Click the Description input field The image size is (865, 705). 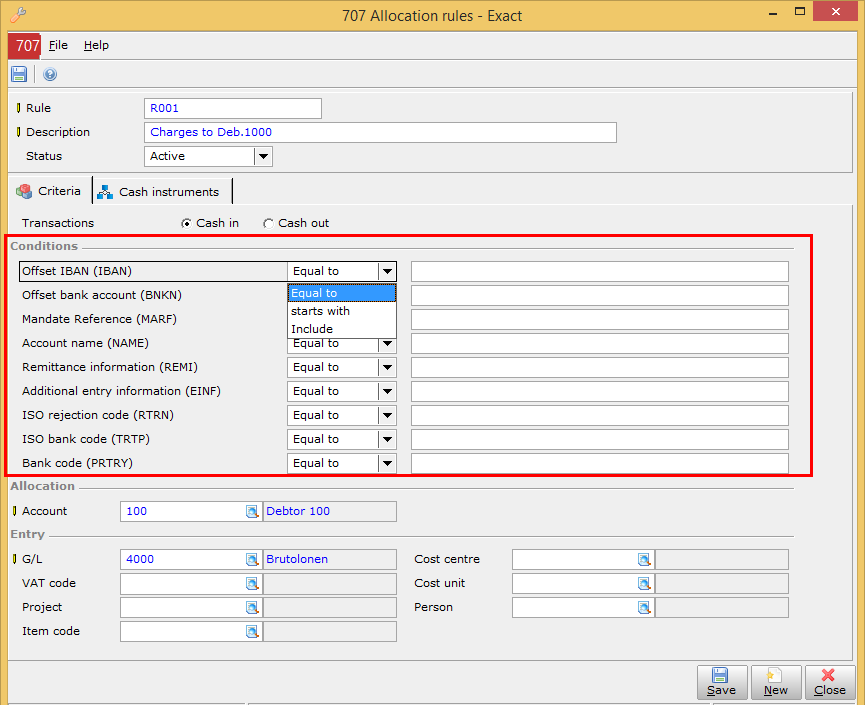click(x=380, y=132)
